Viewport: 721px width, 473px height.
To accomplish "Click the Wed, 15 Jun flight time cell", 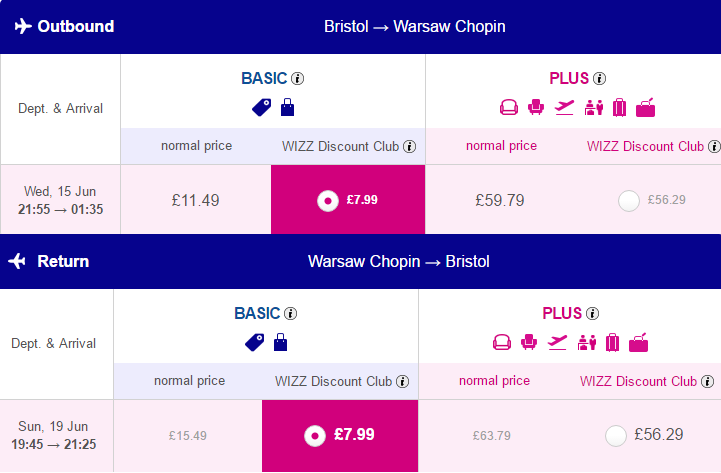I will click(60, 200).
